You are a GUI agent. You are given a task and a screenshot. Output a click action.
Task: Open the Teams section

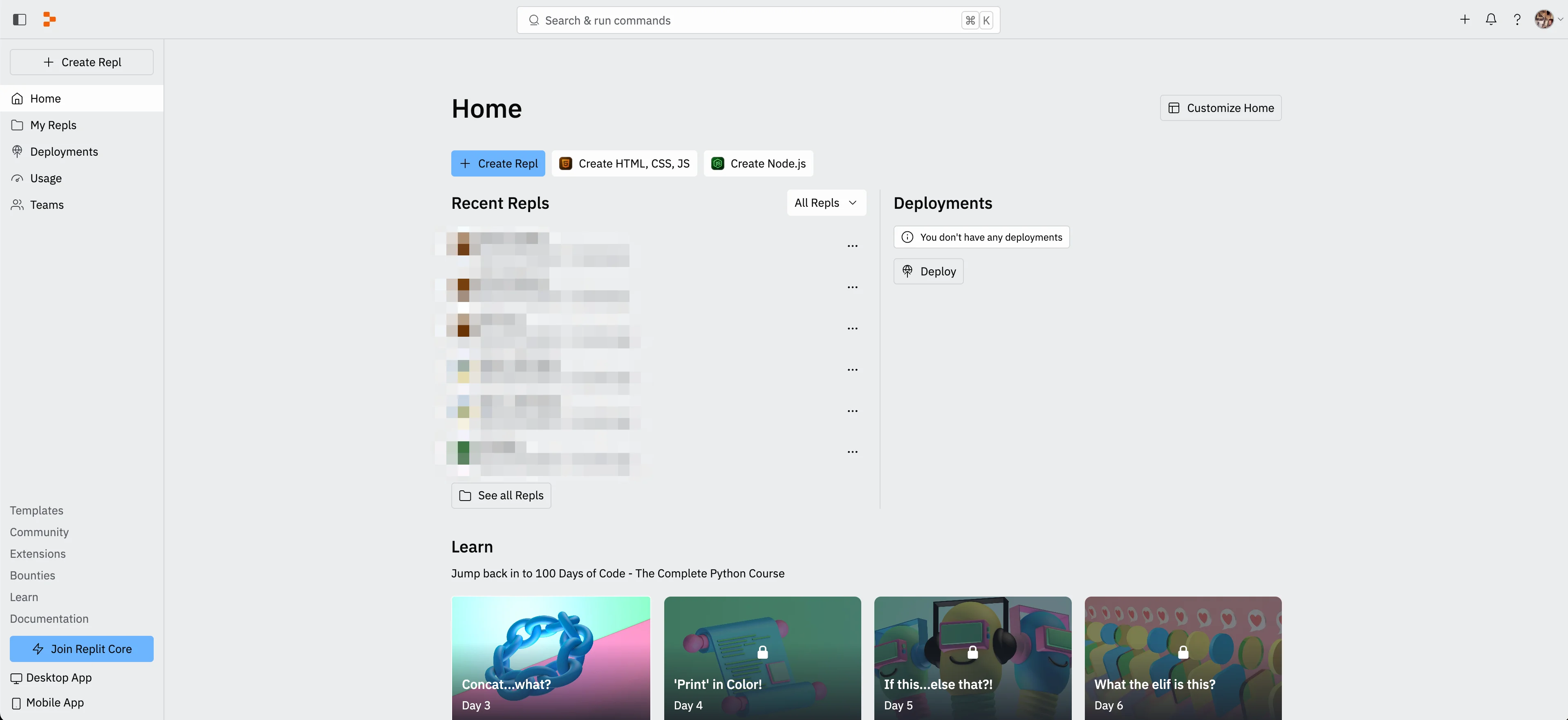[x=47, y=204]
